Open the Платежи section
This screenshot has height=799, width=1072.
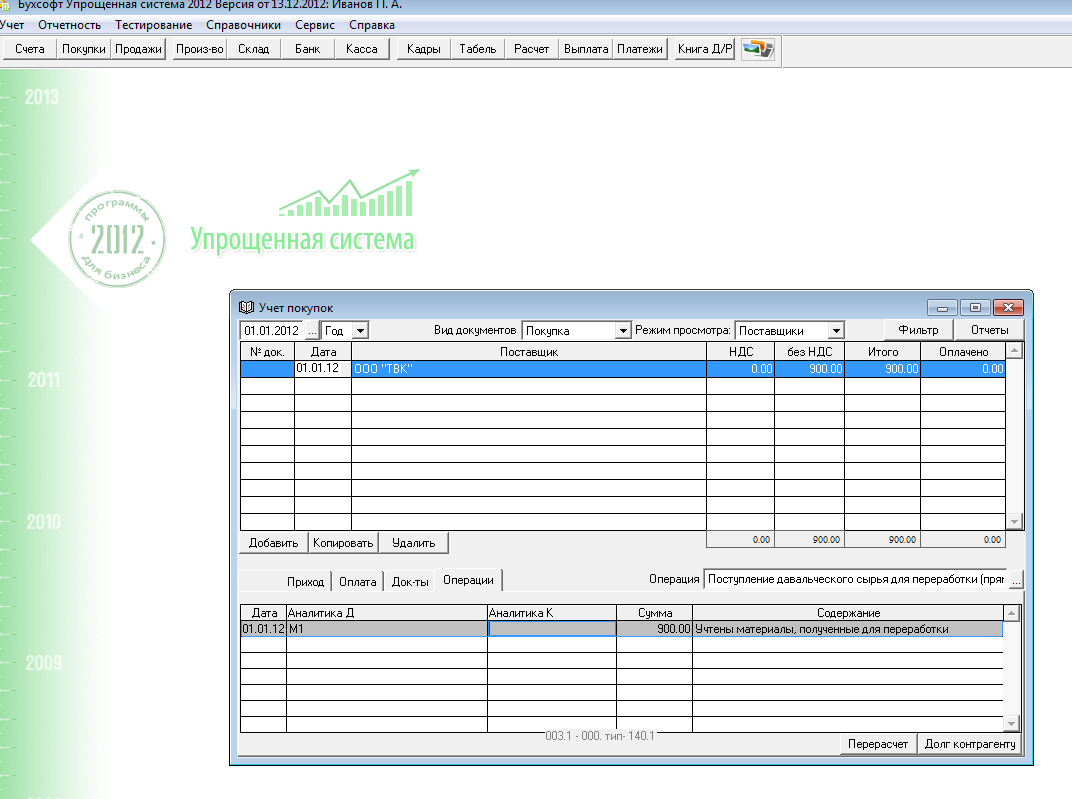pos(640,49)
